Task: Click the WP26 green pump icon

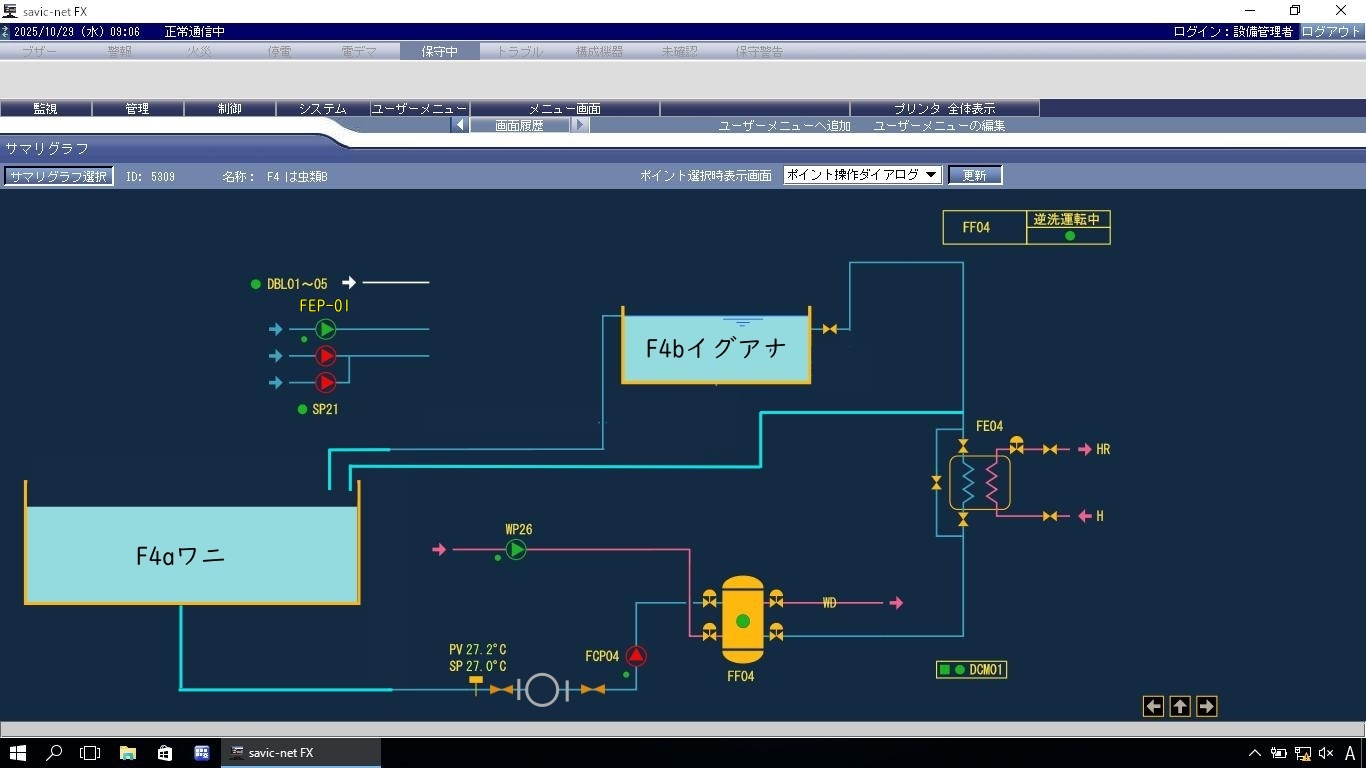Action: [x=516, y=549]
